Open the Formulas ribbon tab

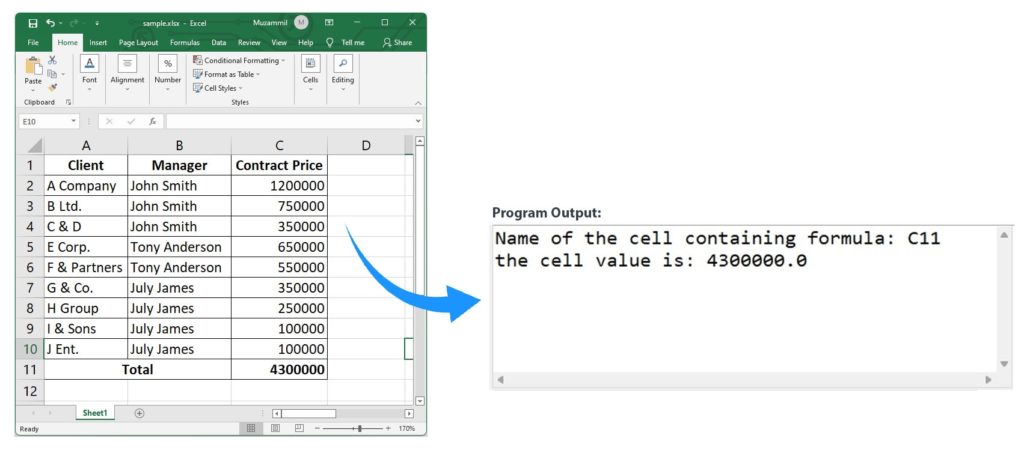(x=184, y=43)
